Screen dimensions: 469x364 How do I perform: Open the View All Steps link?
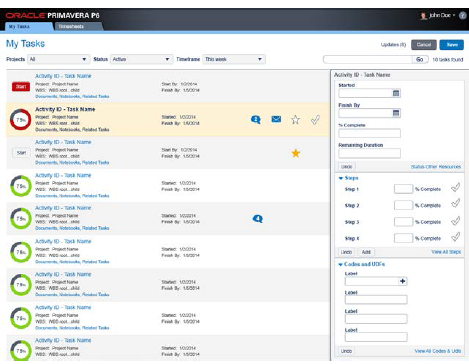(446, 252)
